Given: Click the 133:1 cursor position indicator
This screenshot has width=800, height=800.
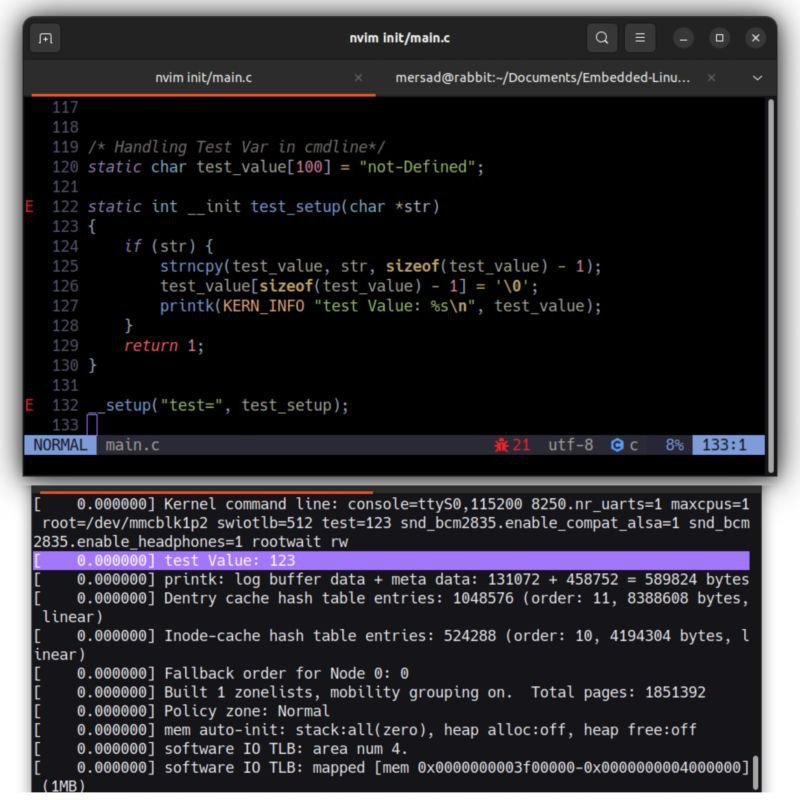Looking at the screenshot, I should [727, 445].
